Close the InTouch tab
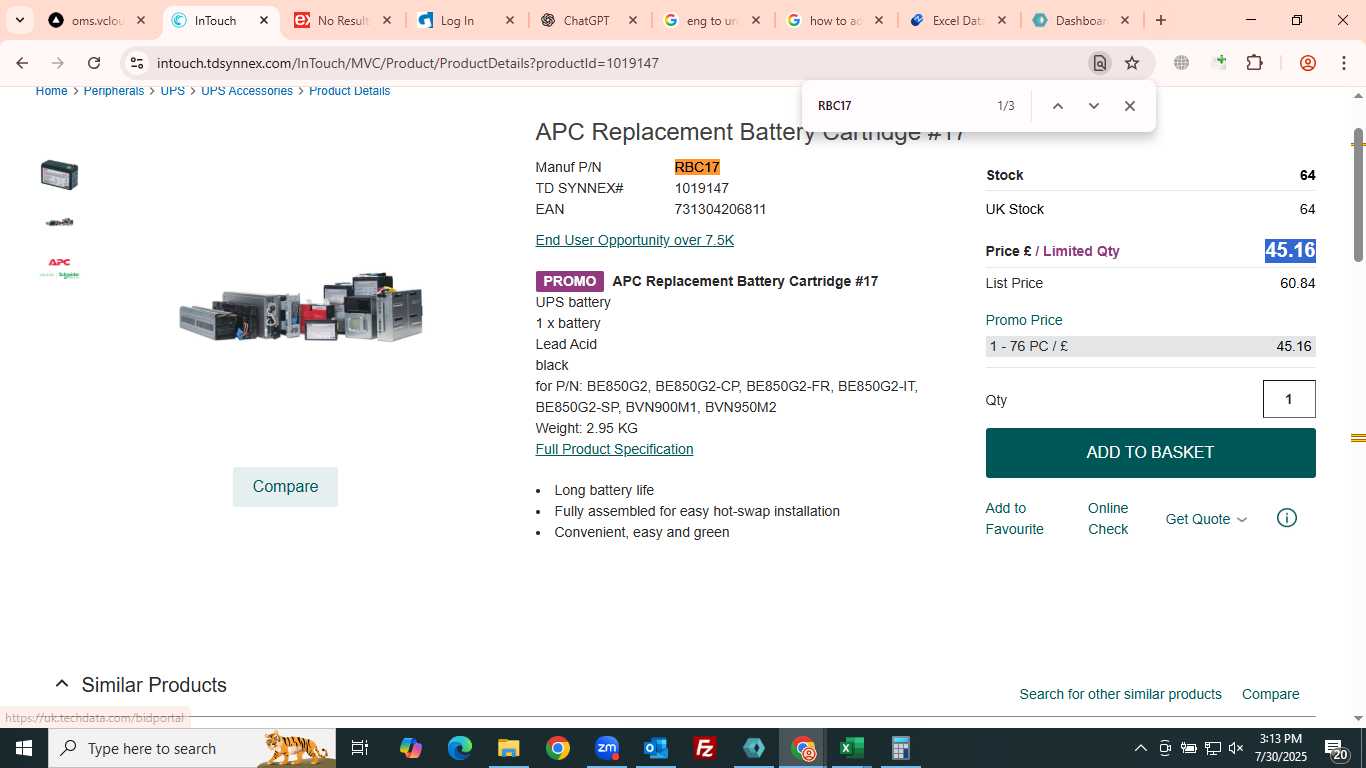This screenshot has width=1366, height=768. 264,20
